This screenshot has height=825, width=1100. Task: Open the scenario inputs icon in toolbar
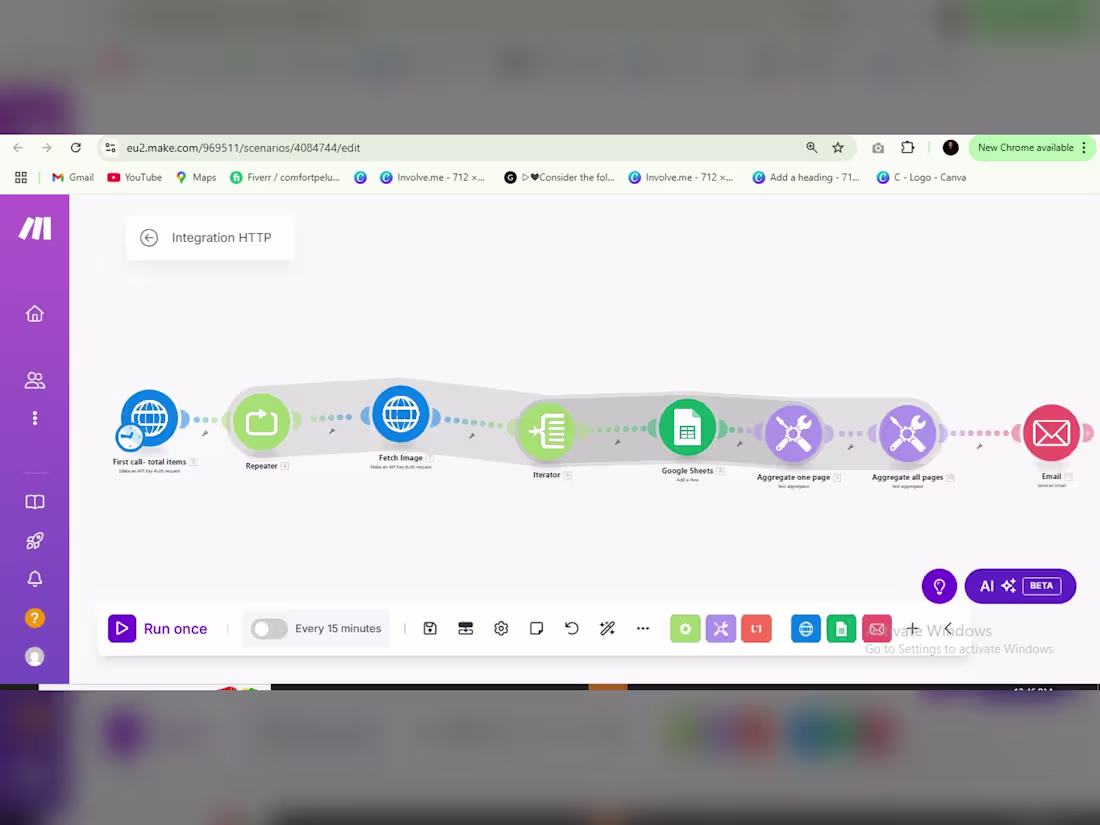[465, 629]
